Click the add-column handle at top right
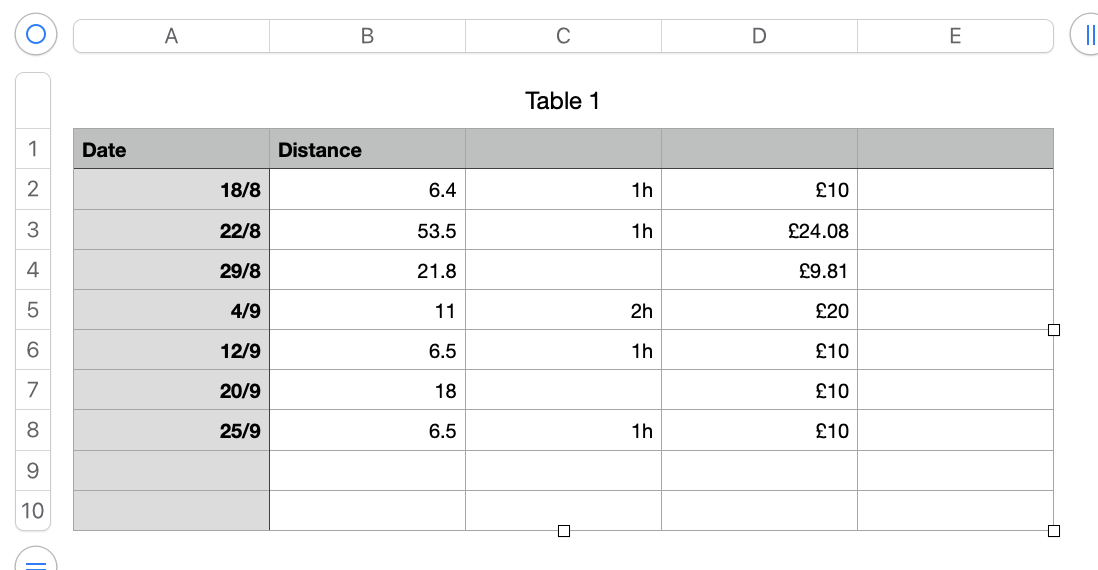 click(x=1086, y=35)
